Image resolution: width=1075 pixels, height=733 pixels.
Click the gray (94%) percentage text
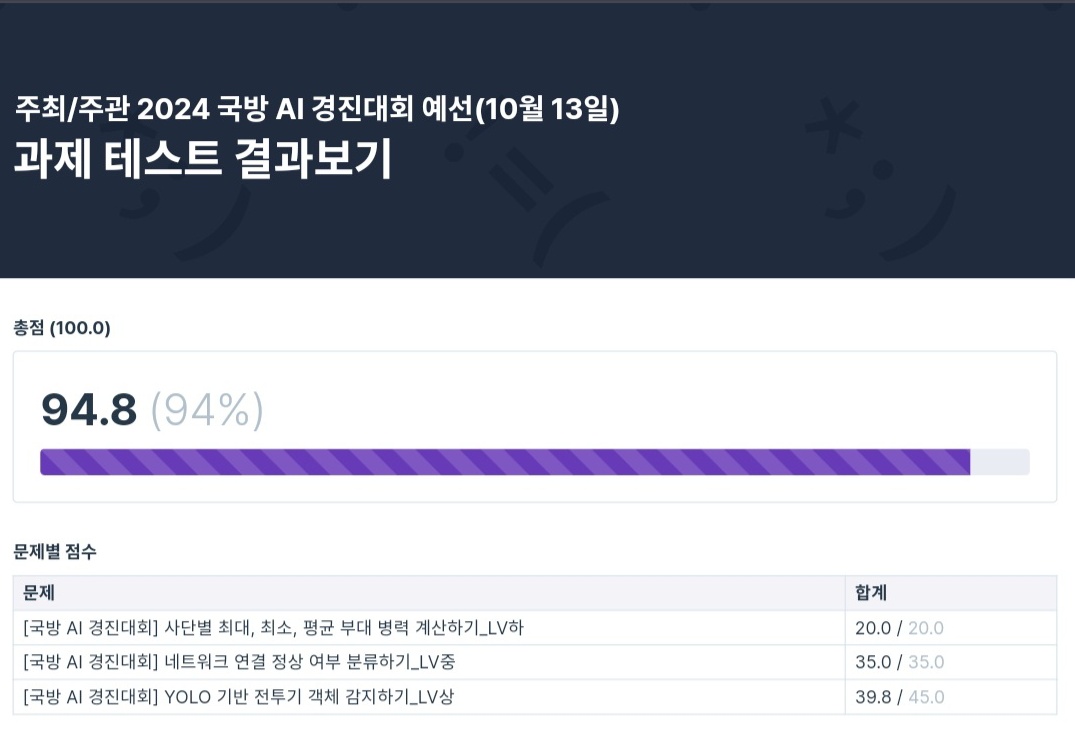click(x=207, y=410)
